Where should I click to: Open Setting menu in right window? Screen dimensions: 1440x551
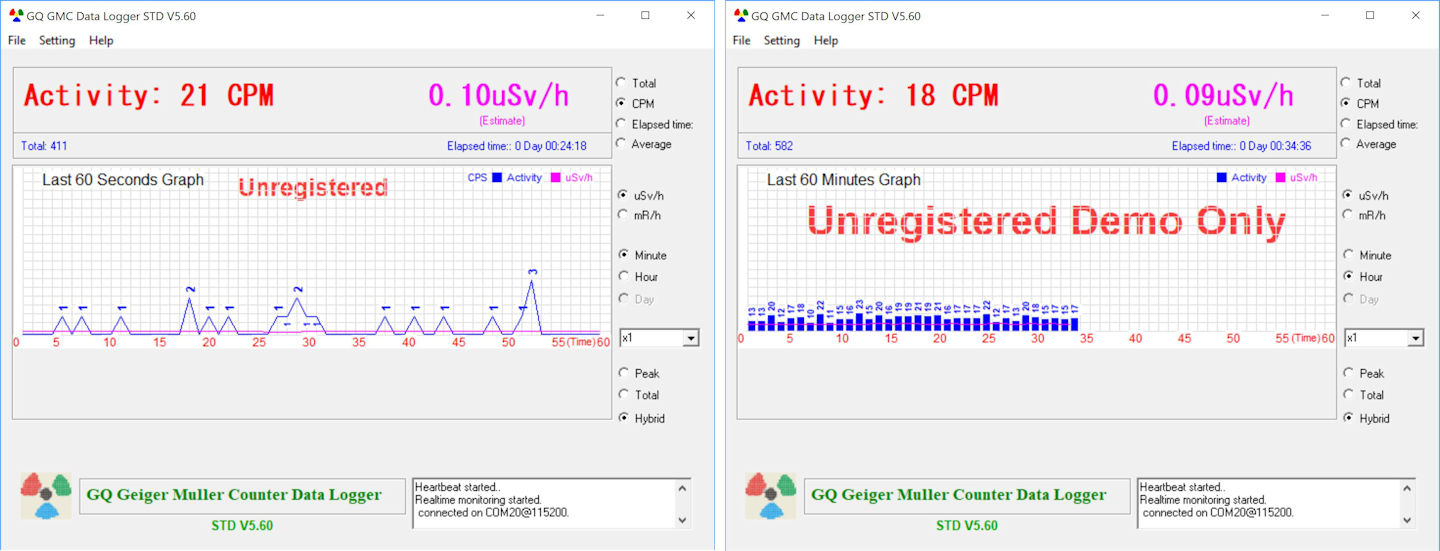point(782,40)
